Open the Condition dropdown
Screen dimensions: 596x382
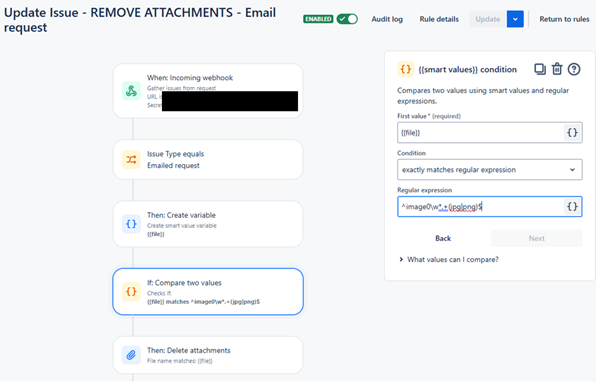(490, 170)
